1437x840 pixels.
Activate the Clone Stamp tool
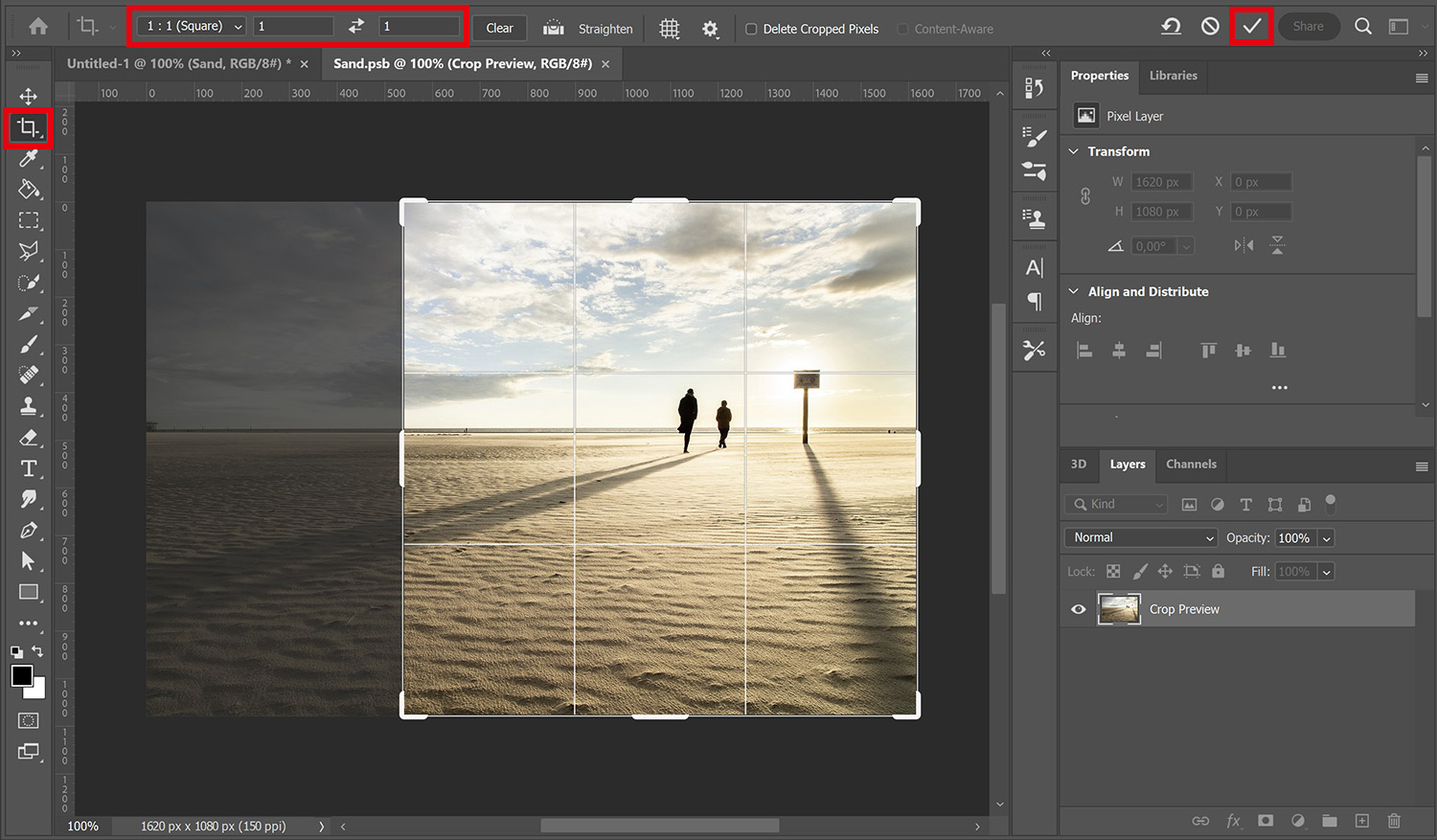coord(29,406)
